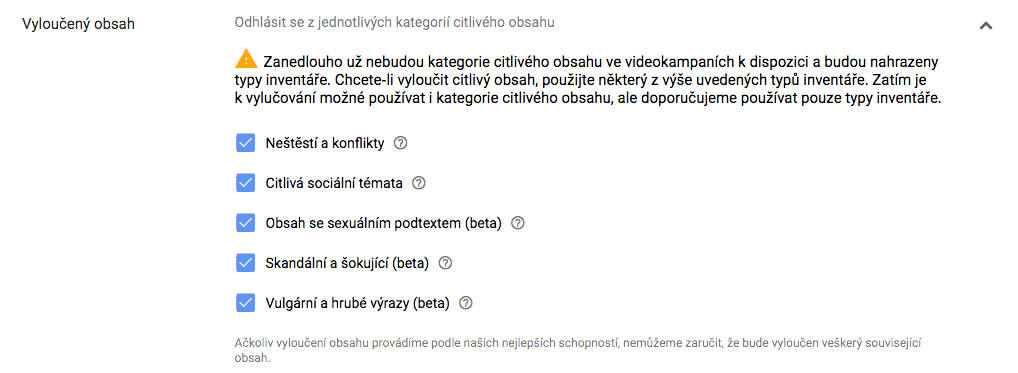Click the Vyloučený obsah section title
The width and height of the screenshot is (1018, 373).
point(79,25)
